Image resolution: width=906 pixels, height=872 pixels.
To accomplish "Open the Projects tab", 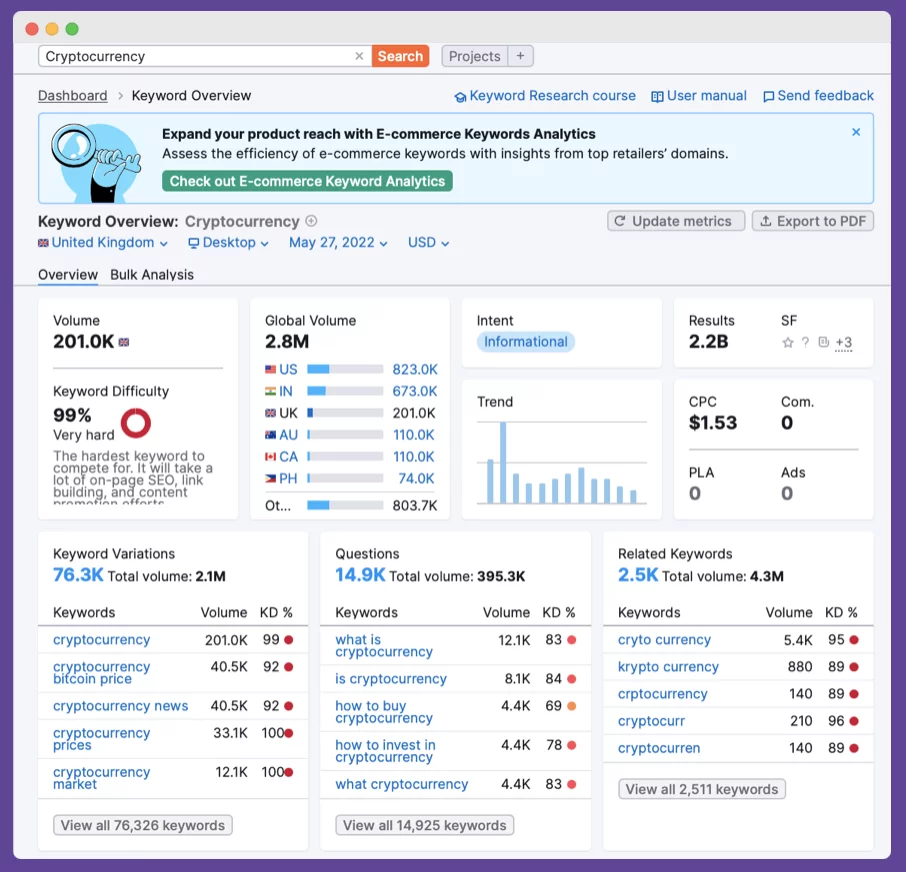I will click(x=474, y=56).
